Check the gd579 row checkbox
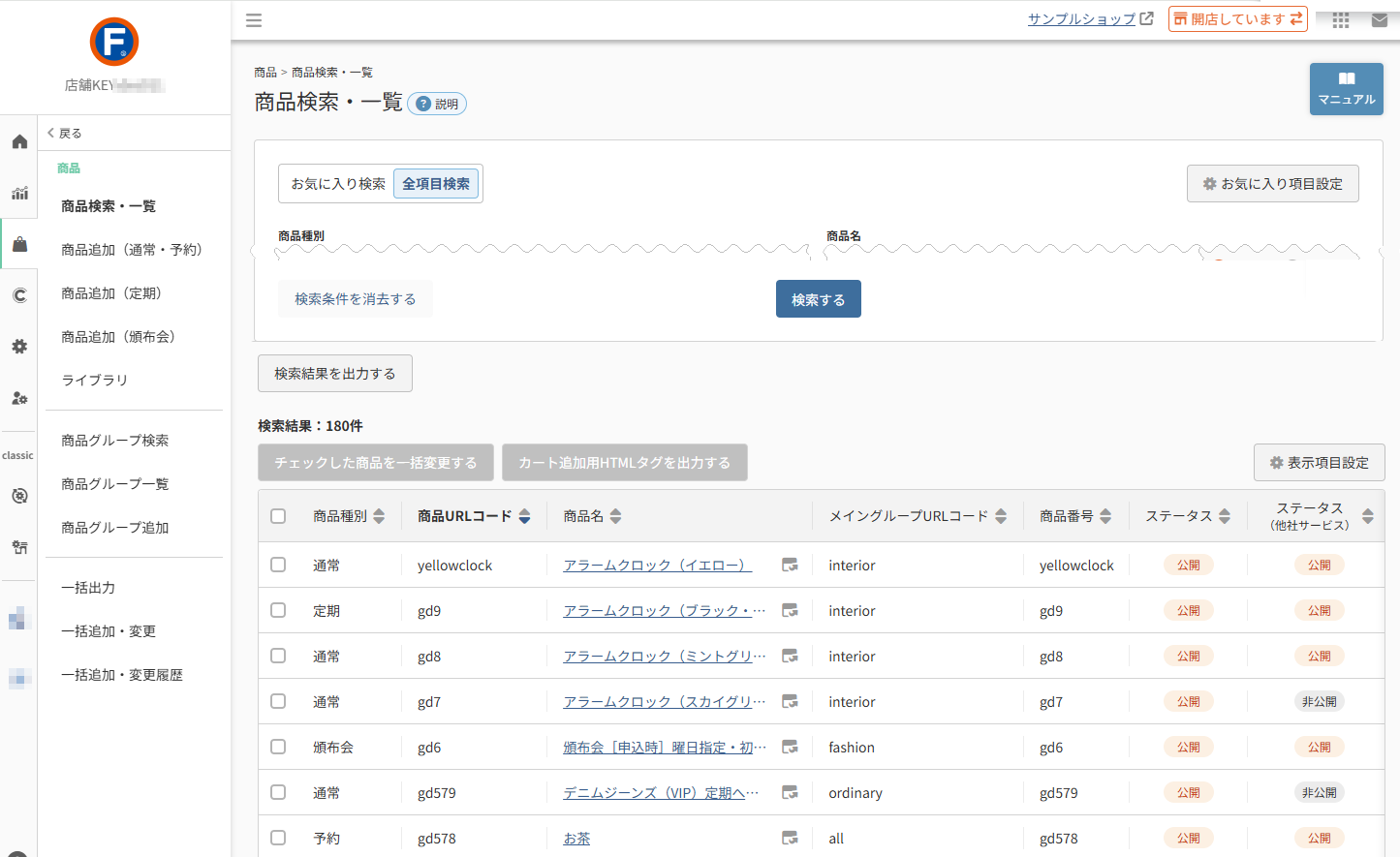Viewport: 1400px width, 857px height. click(x=278, y=792)
